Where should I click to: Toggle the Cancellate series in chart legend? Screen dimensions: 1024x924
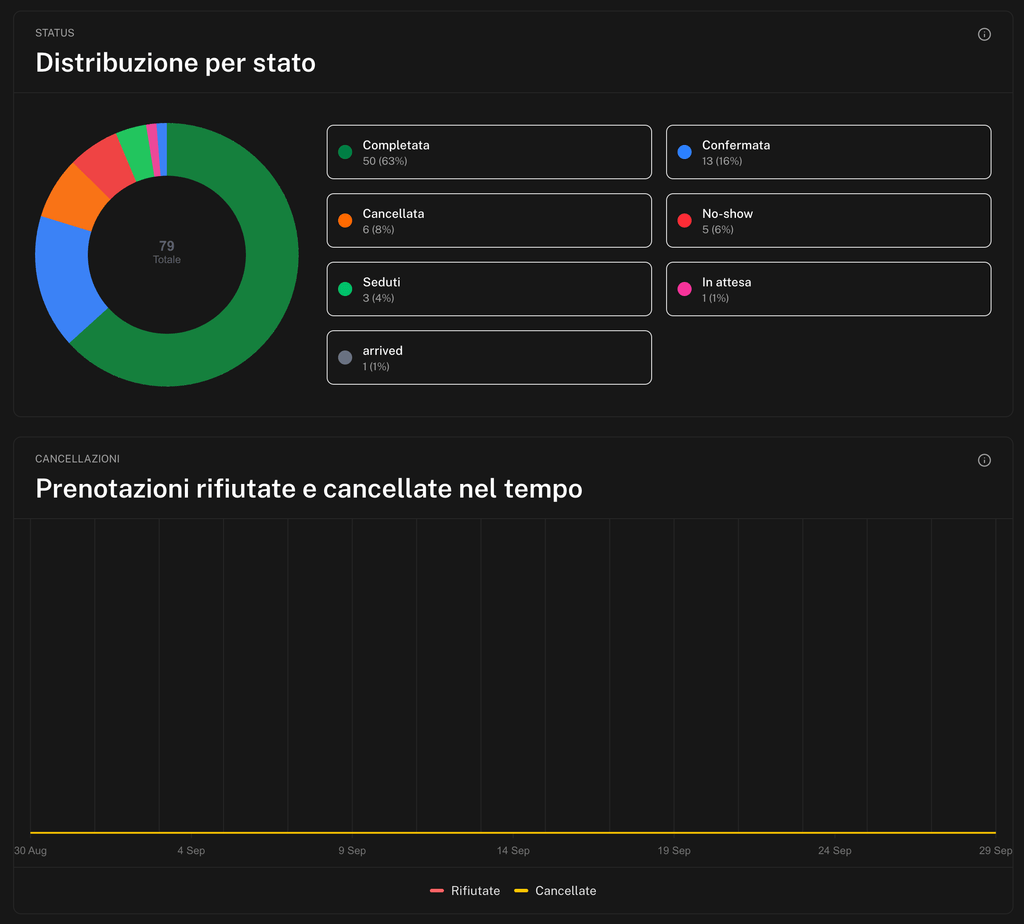point(555,891)
